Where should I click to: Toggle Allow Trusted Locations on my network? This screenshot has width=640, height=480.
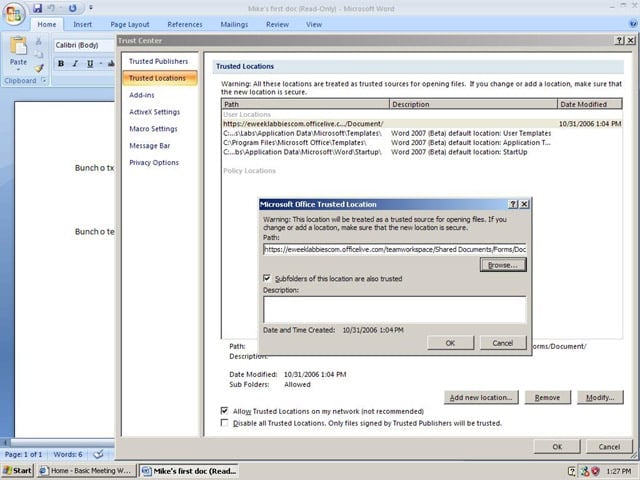[224, 411]
